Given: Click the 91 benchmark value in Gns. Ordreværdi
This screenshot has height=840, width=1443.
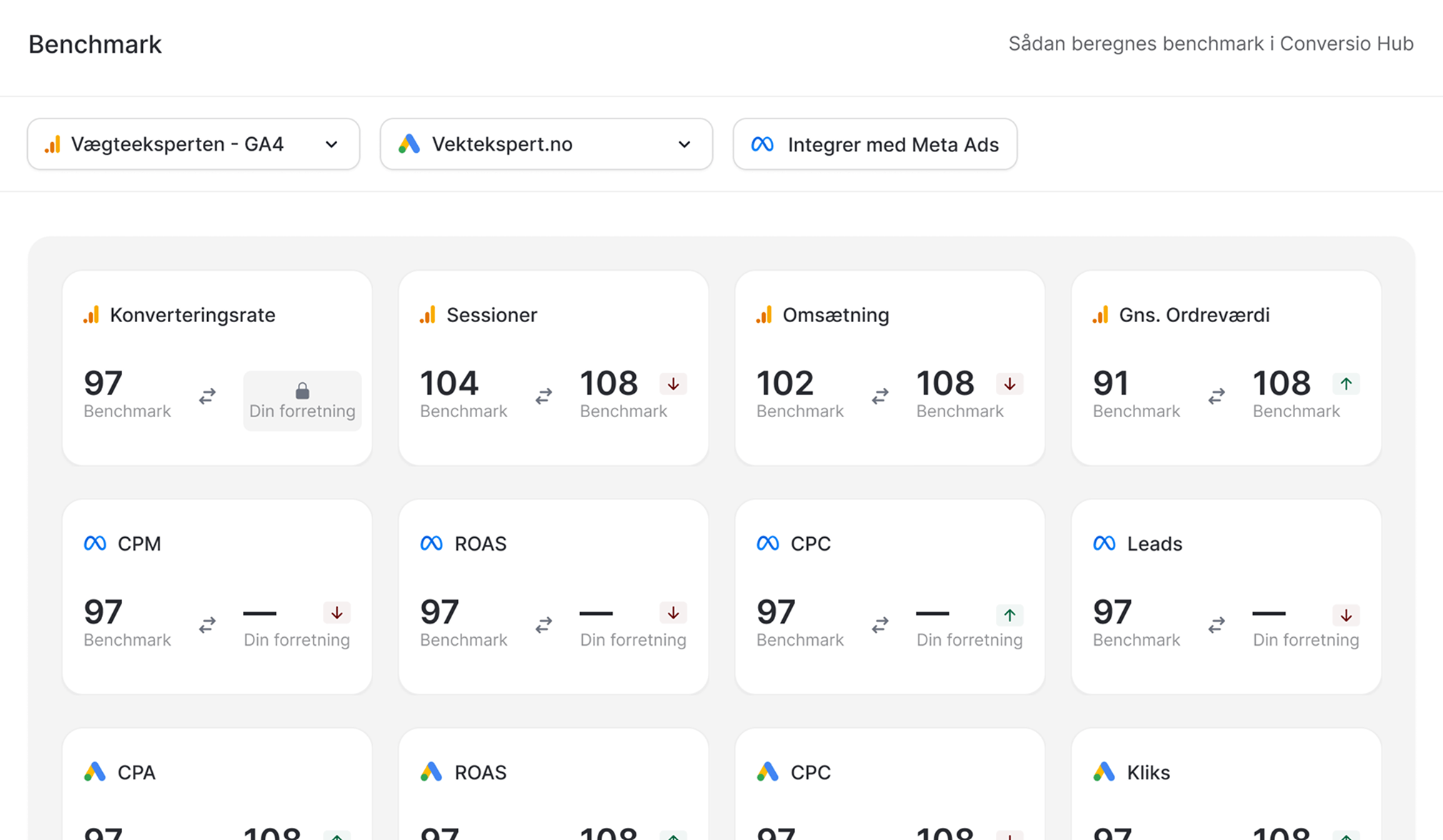Looking at the screenshot, I should point(1111,384).
